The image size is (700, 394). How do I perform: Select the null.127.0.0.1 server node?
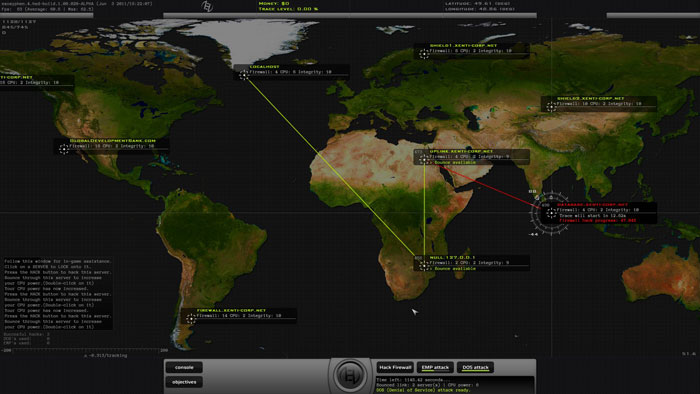click(423, 265)
